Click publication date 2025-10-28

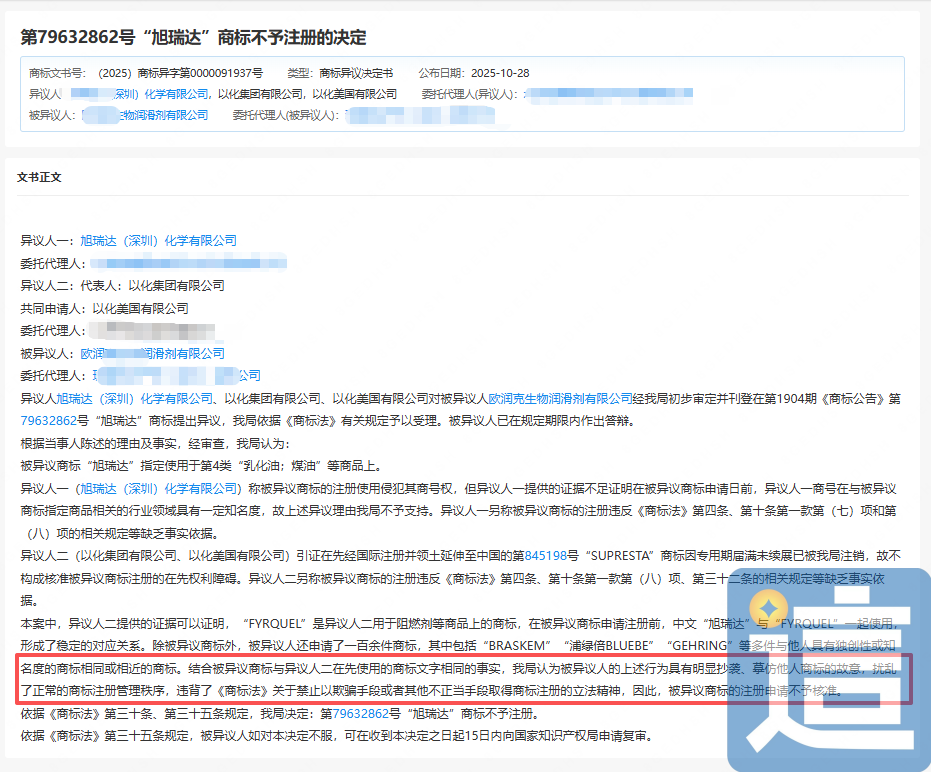(500, 73)
